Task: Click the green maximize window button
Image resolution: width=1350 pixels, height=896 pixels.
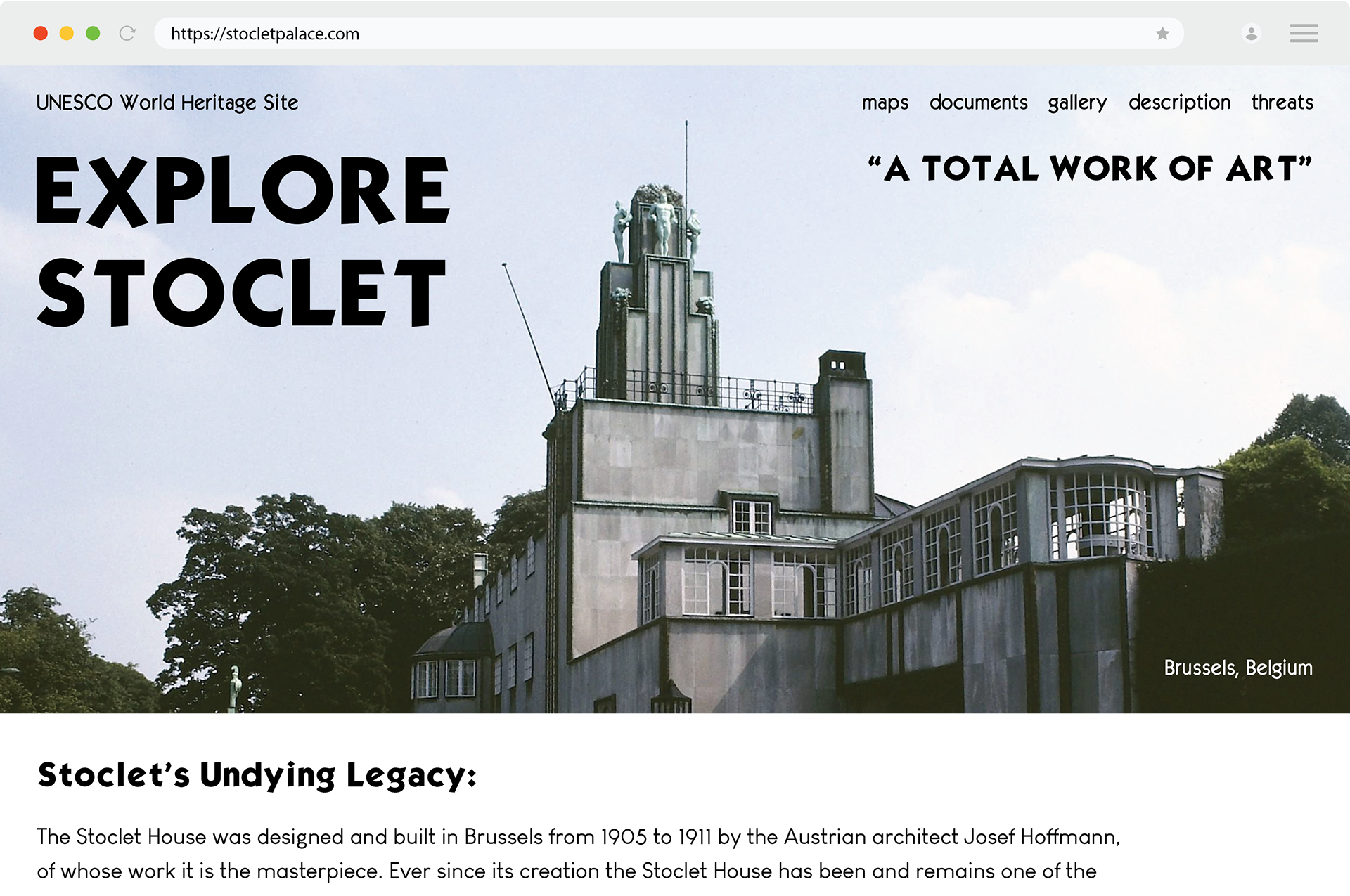Action: (x=93, y=33)
